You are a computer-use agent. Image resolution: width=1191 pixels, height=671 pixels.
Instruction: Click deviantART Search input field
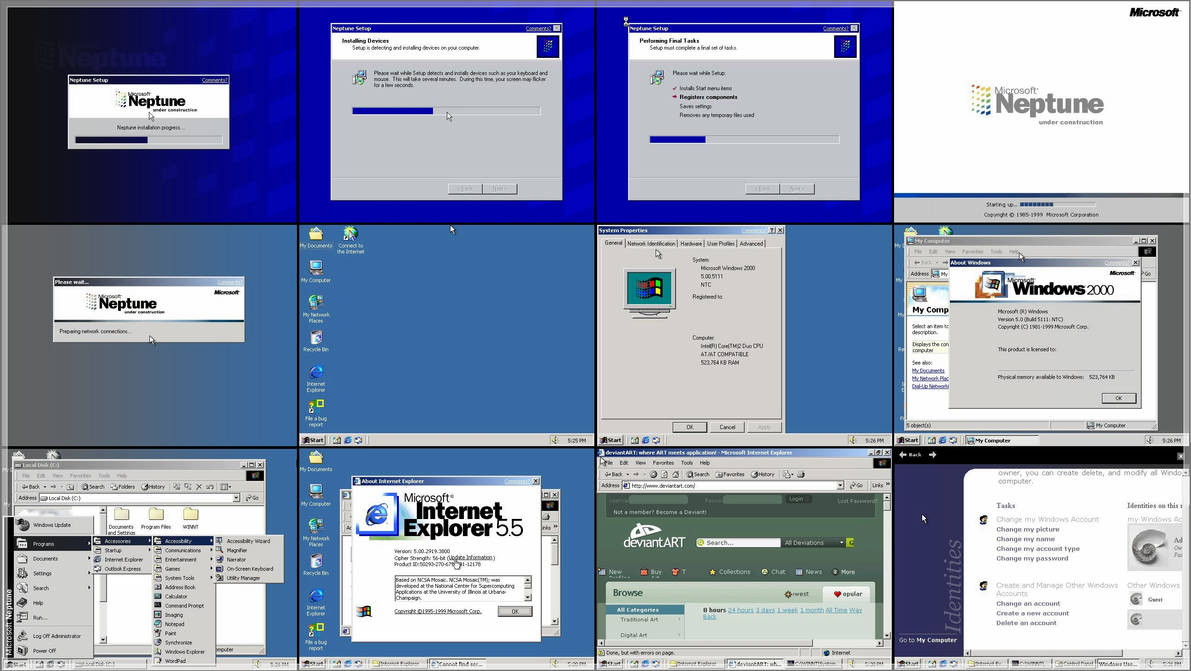click(738, 543)
